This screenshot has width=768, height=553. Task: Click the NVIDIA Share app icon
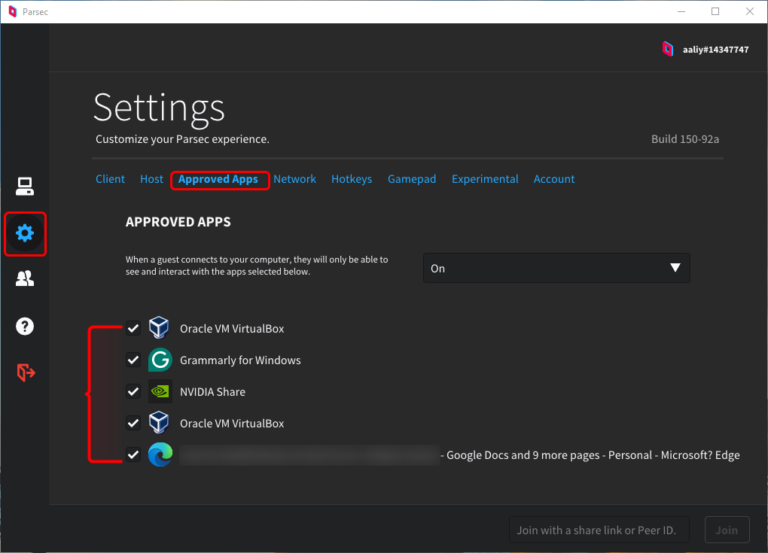point(160,392)
